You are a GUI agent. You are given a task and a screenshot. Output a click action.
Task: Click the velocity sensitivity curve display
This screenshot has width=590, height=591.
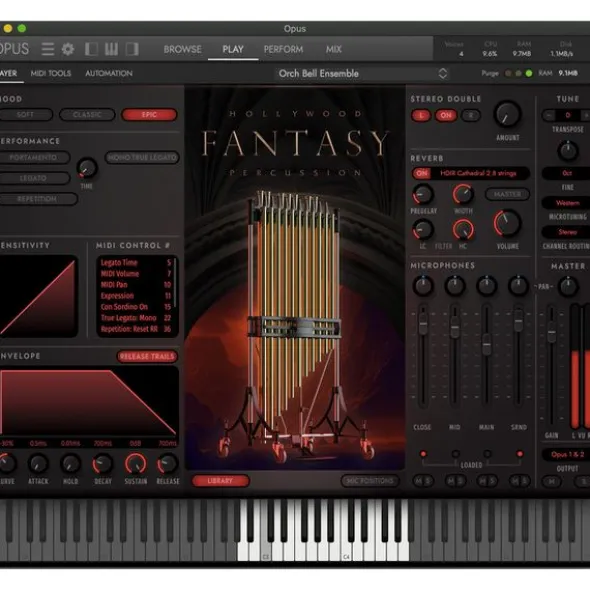pyautogui.click(x=38, y=296)
